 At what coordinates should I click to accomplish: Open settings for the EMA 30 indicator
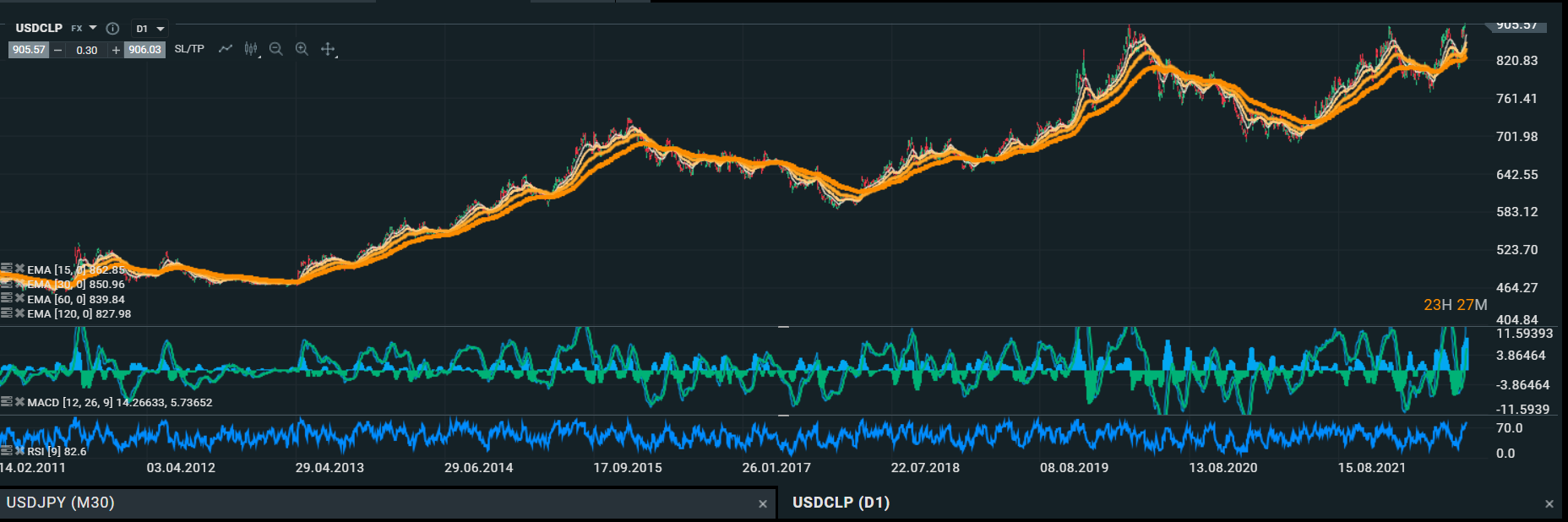point(7,284)
